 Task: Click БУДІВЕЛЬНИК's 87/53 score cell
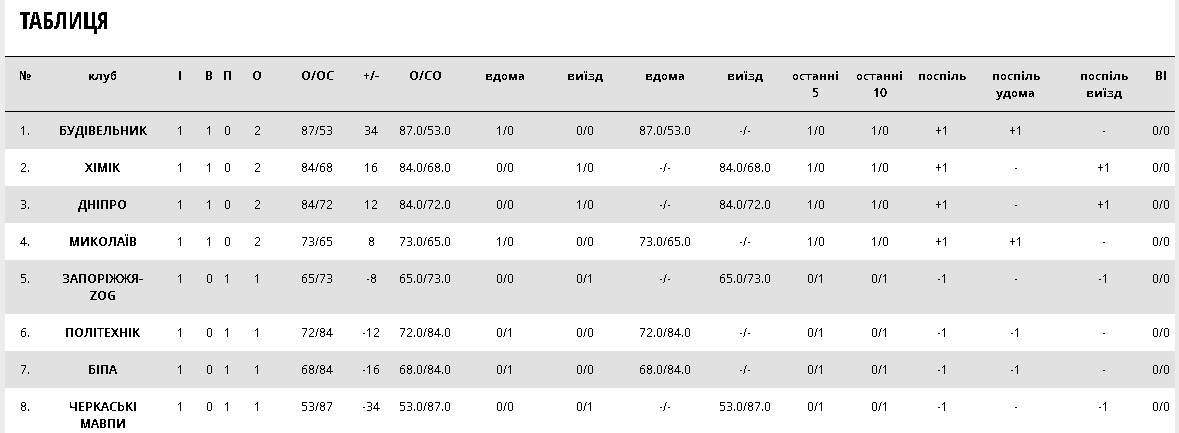coord(317,130)
